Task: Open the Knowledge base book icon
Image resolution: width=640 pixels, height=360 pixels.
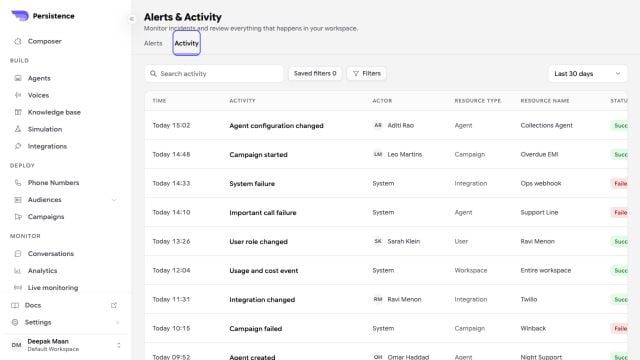Action: (x=18, y=112)
